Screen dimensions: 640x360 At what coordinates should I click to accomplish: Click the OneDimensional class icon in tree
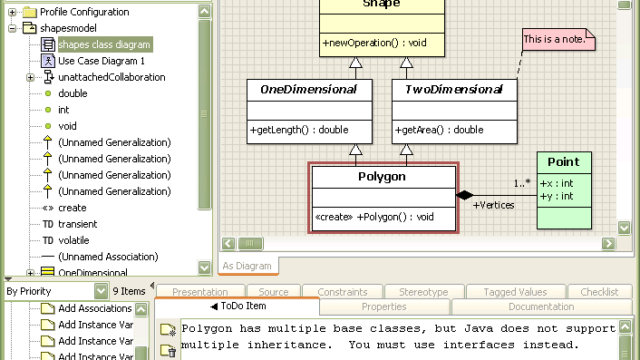click(x=48, y=272)
